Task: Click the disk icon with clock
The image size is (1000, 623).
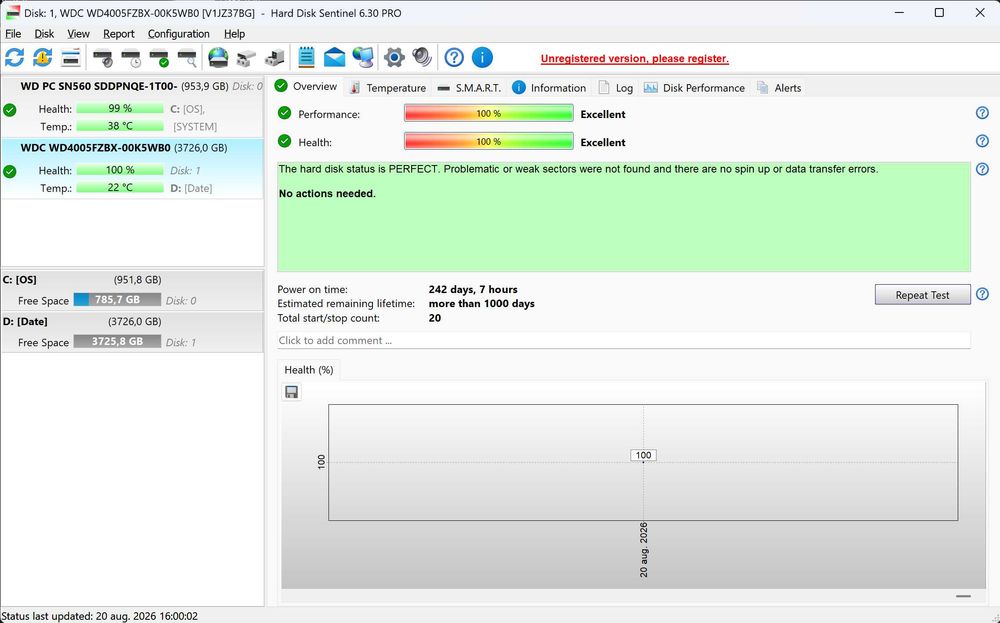Action: tap(131, 58)
